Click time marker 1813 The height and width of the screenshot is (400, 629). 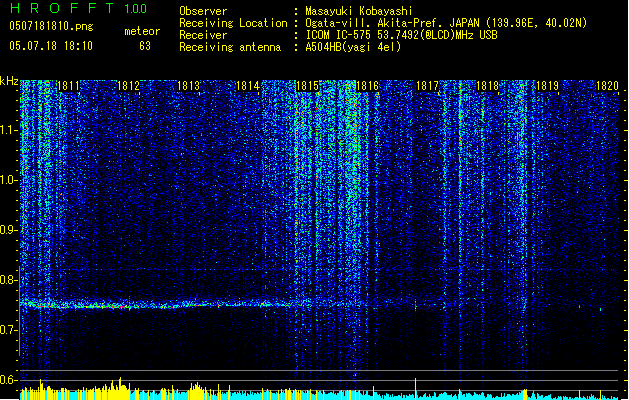[x=188, y=86]
